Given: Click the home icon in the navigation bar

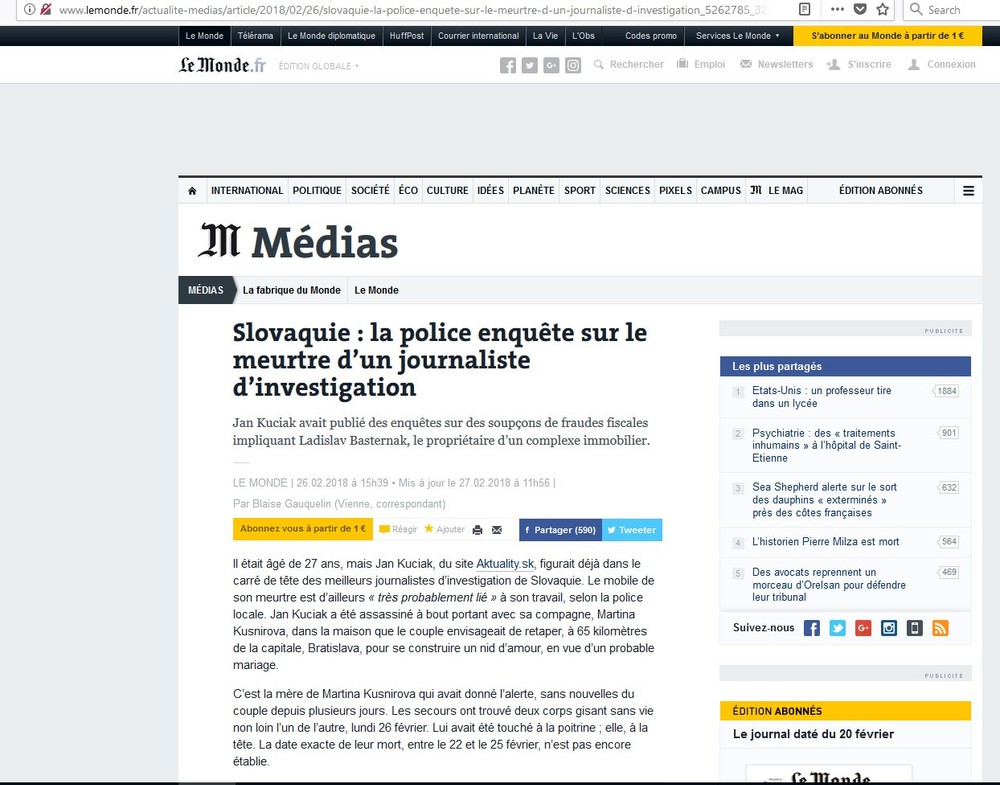Looking at the screenshot, I should 191,190.
